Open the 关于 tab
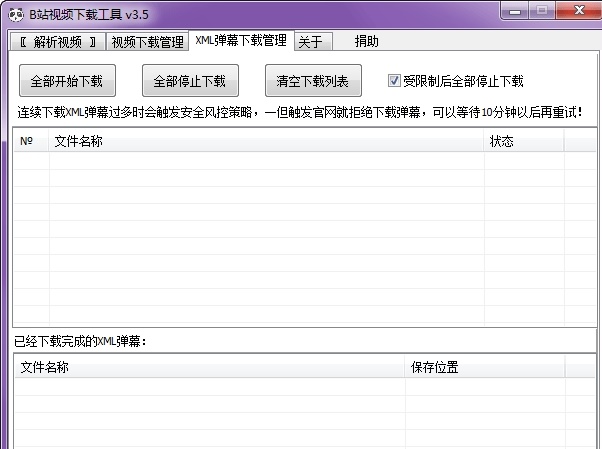This screenshot has width=602, height=449. point(313,41)
